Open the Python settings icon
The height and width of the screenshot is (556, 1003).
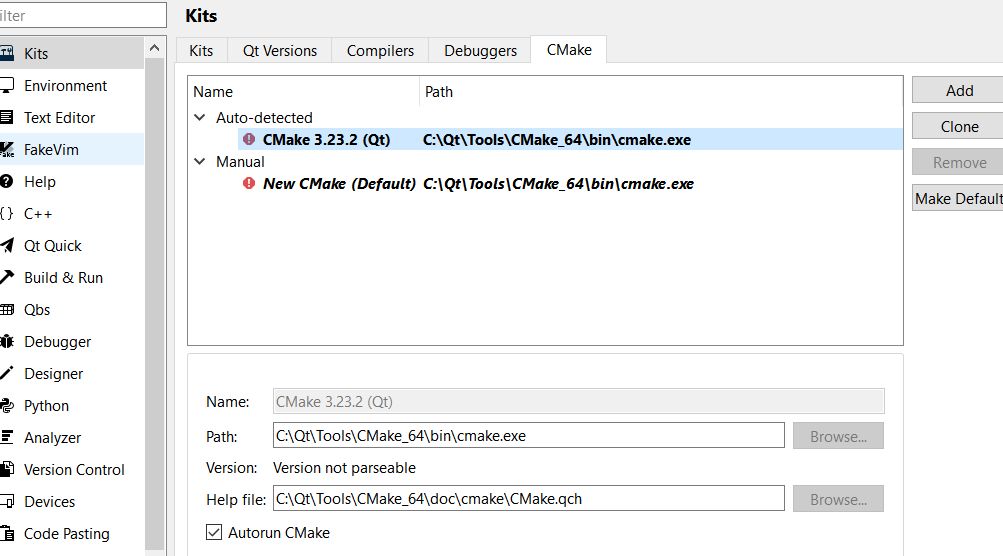pos(6,405)
